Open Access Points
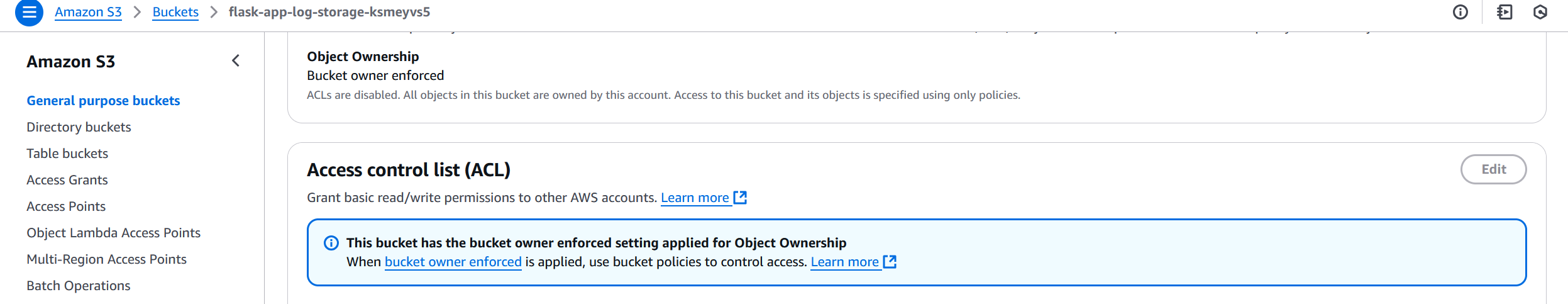 (x=66, y=206)
